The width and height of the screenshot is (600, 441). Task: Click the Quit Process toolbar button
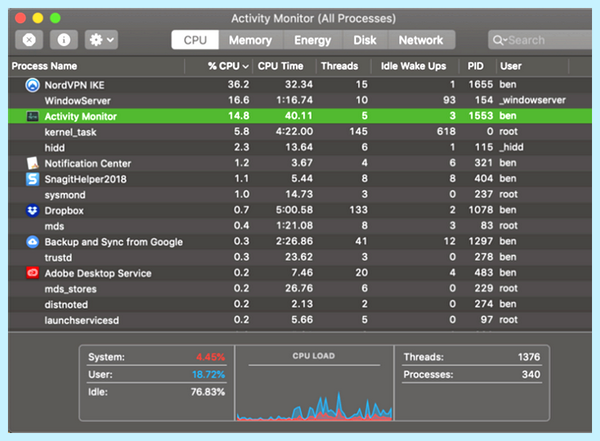pyautogui.click(x=29, y=40)
